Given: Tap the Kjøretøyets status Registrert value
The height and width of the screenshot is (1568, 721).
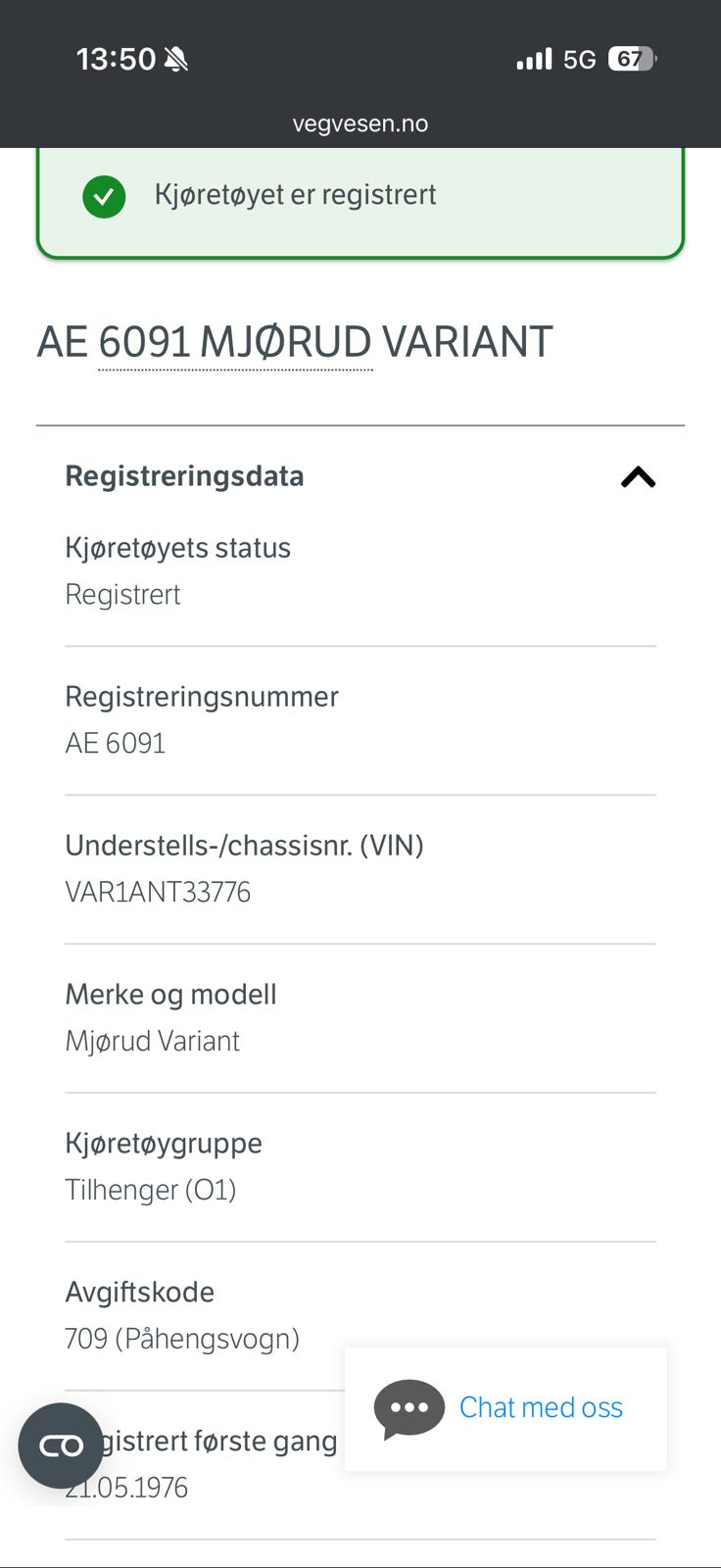Looking at the screenshot, I should (123, 595).
